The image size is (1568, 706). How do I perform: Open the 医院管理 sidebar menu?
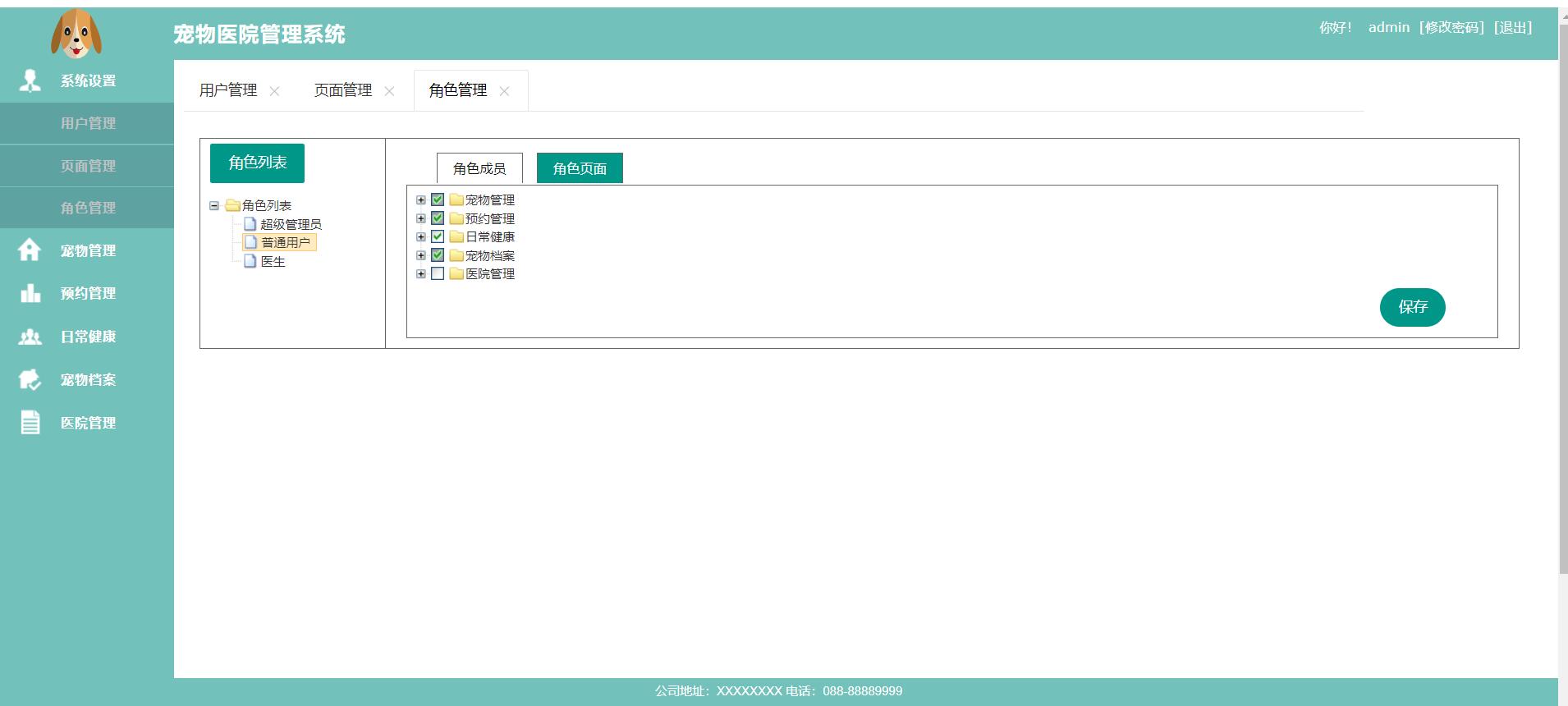87,423
